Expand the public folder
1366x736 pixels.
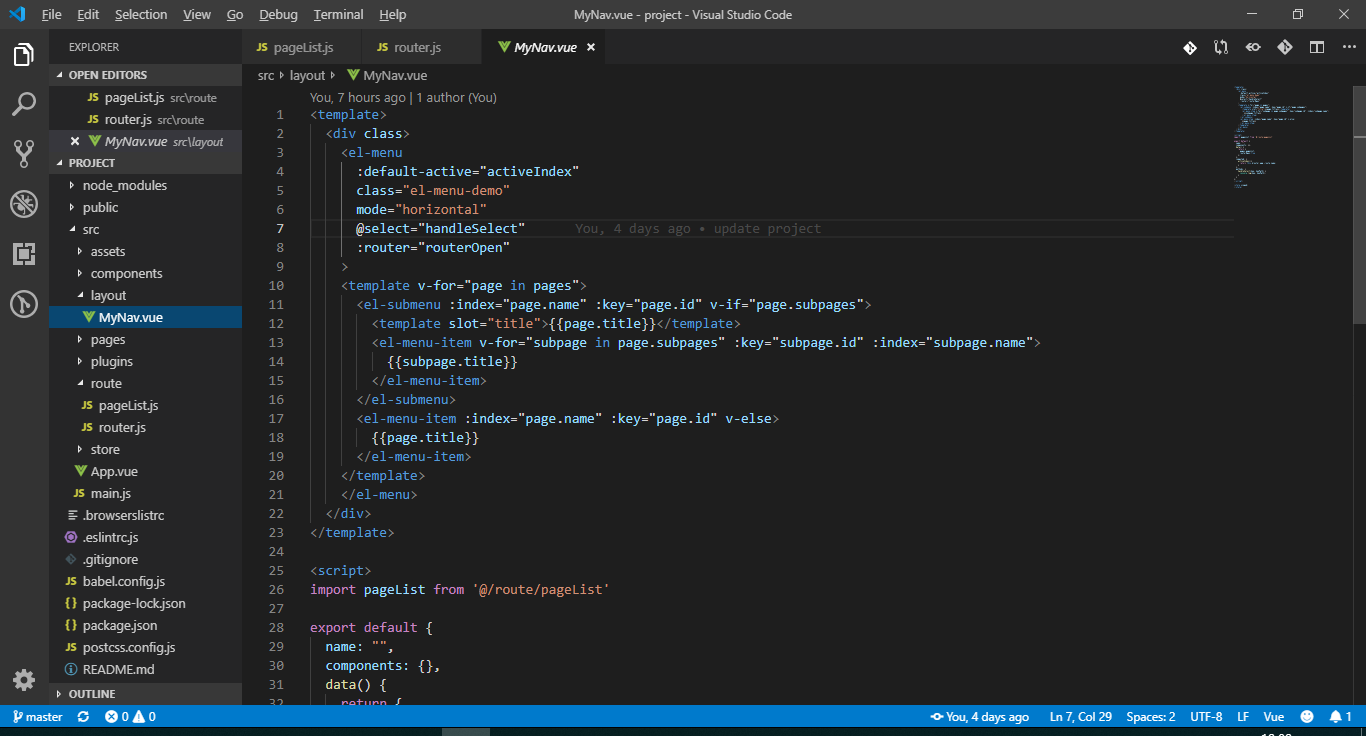(x=71, y=207)
